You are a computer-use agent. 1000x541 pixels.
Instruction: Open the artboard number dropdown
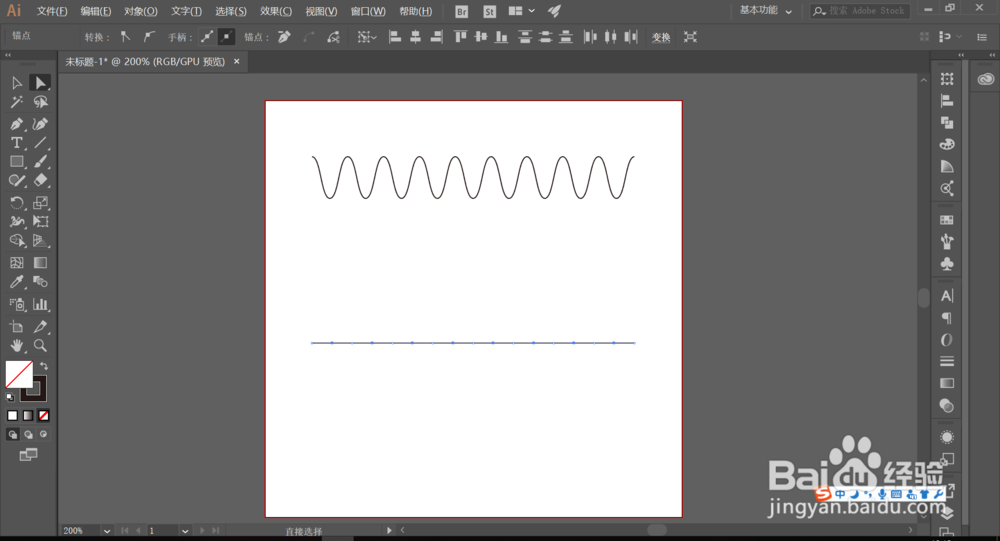(x=185, y=531)
